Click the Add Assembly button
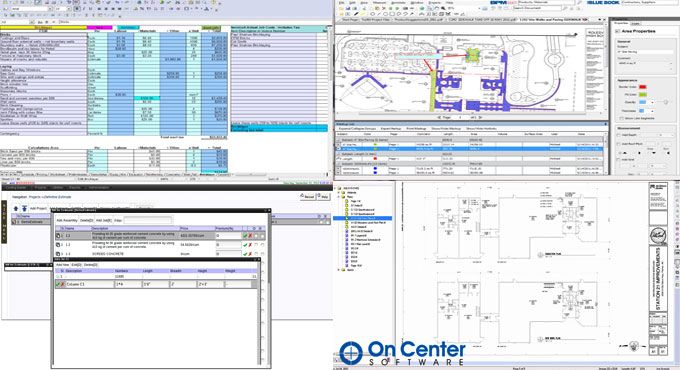The image size is (680, 370). 67,220
